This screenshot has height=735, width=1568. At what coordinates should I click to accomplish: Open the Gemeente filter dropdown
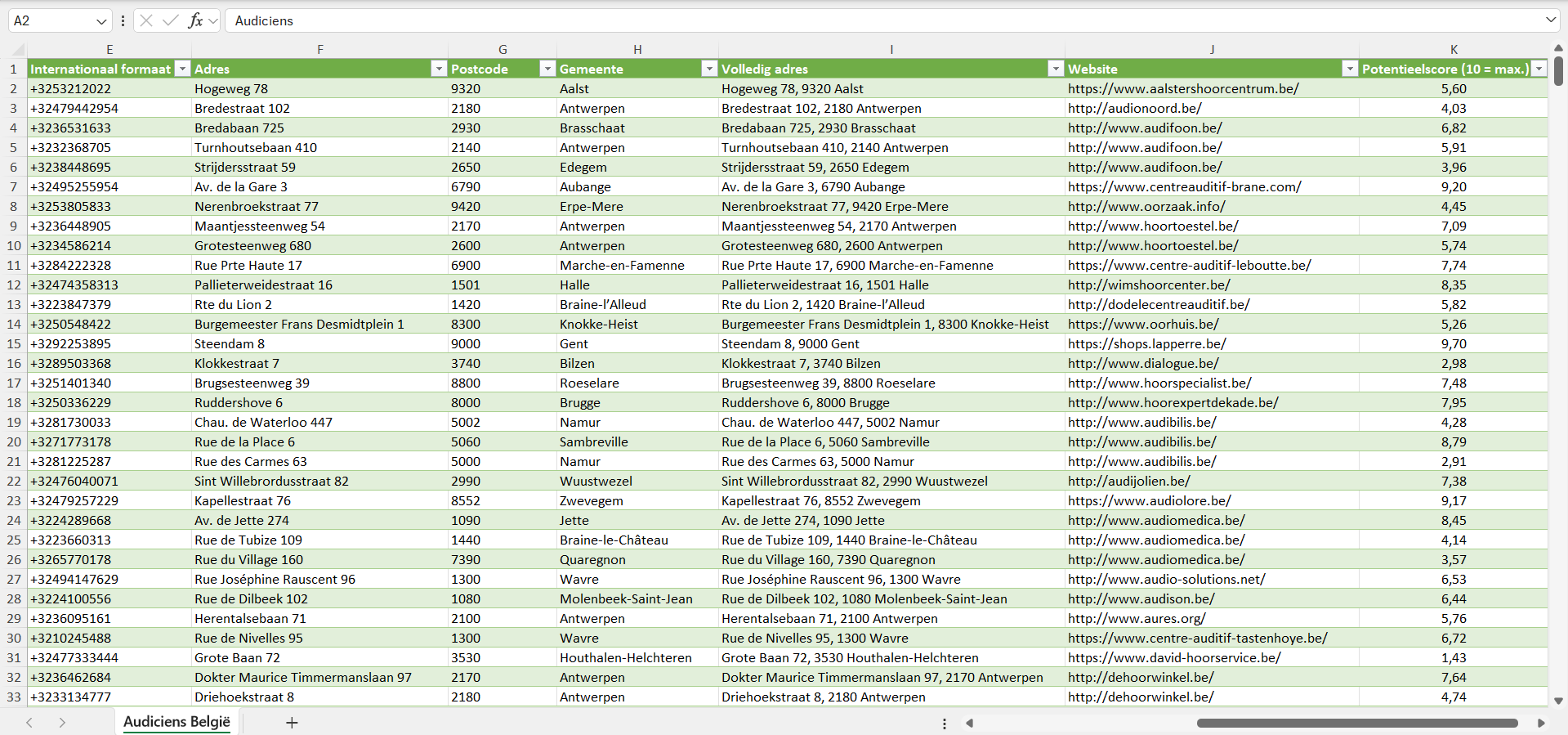coord(709,69)
